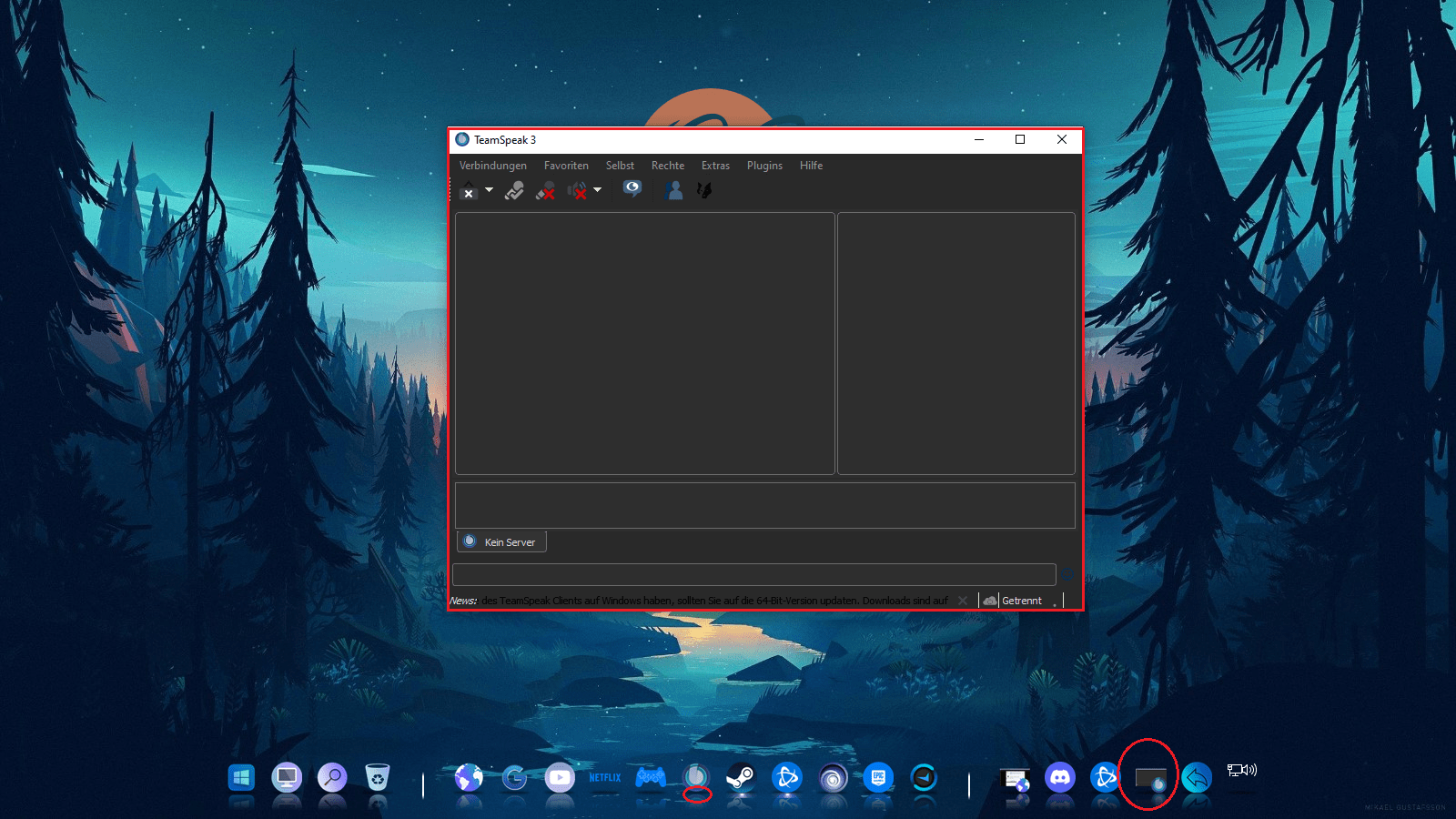Toggle channel subscription eye icon
Image resolution: width=1456 pixels, height=819 pixels.
pyautogui.click(x=632, y=189)
